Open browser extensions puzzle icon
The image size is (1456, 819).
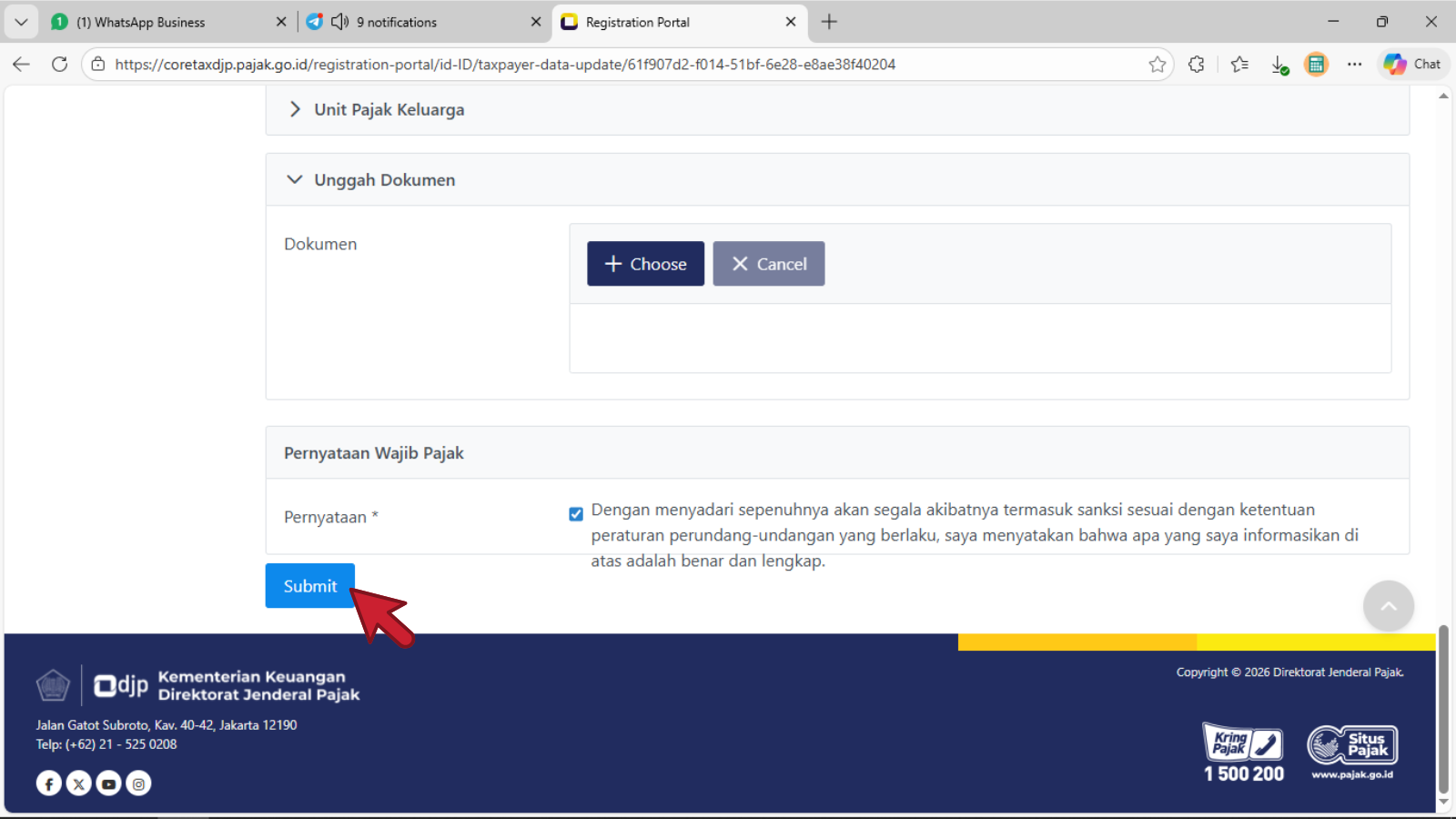click(x=1197, y=65)
